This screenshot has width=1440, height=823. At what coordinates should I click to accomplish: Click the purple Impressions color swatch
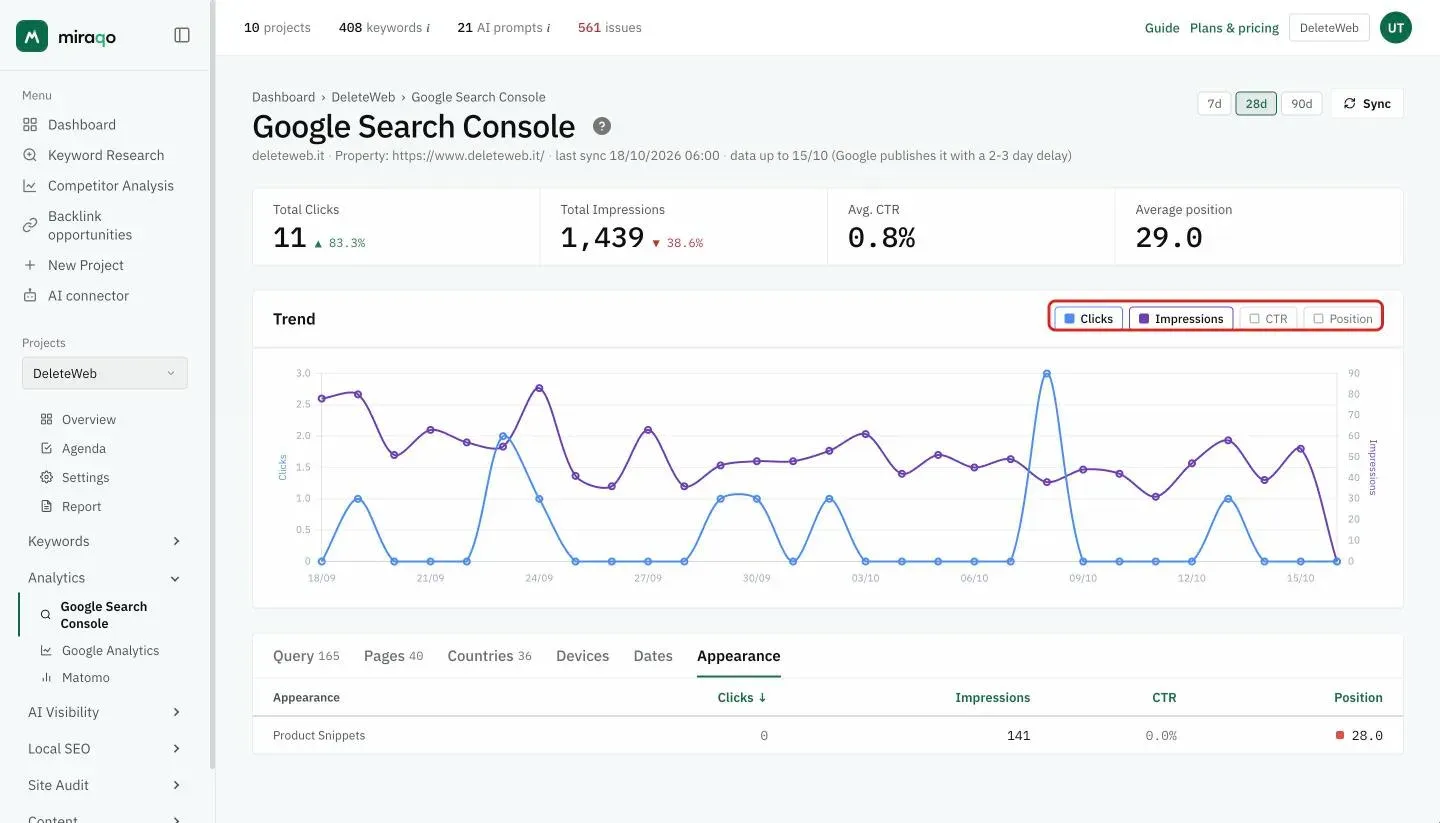pyautogui.click(x=1144, y=319)
